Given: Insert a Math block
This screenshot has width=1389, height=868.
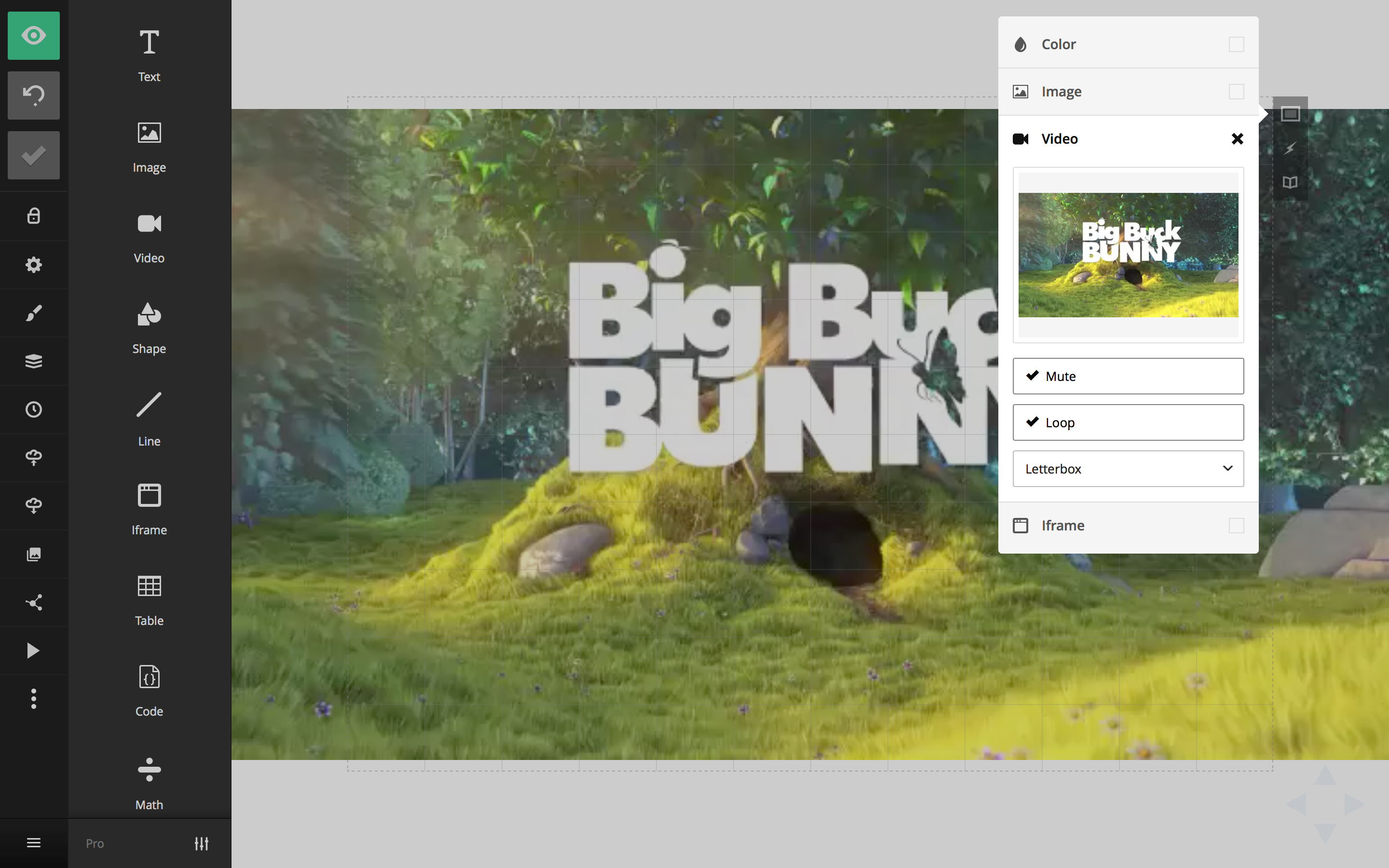Looking at the screenshot, I should [149, 783].
